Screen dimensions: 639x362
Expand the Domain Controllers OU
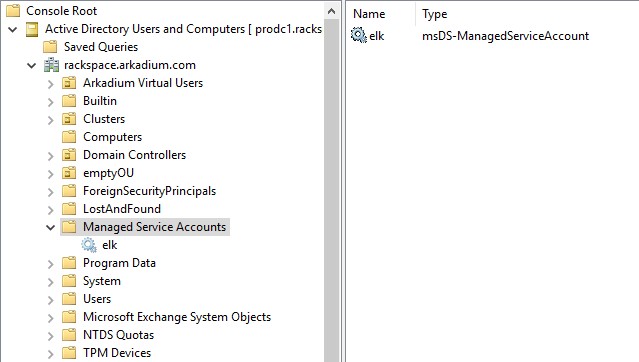click(51, 156)
